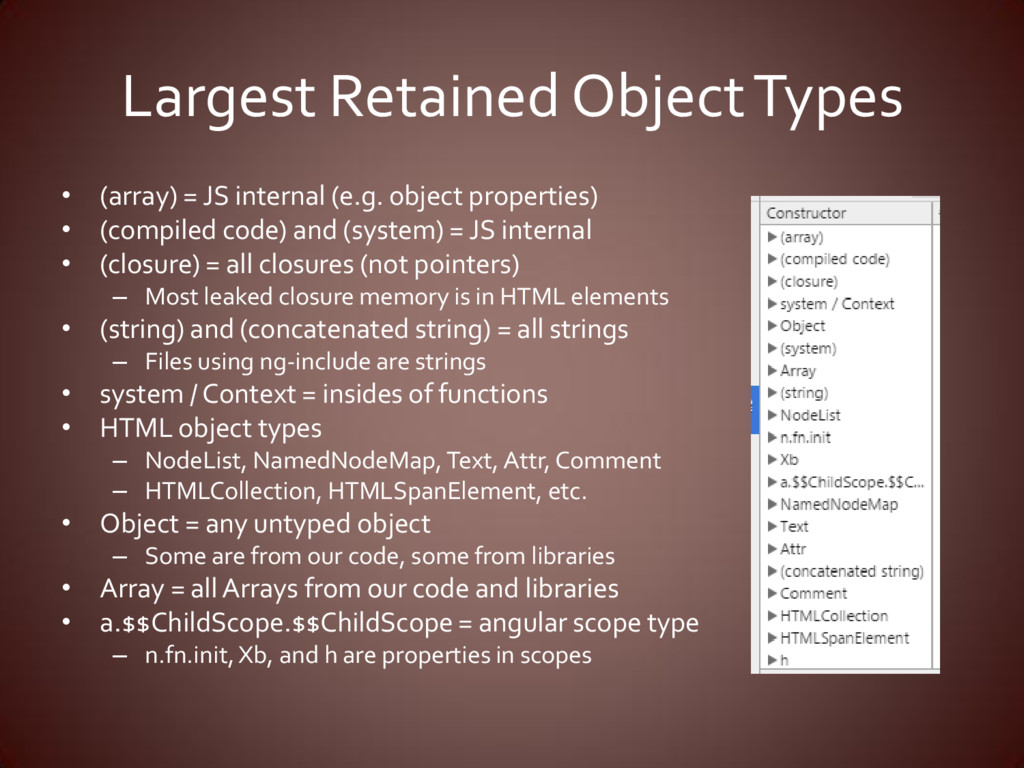
Task: Expand the Object constructor row
Action: (772, 326)
